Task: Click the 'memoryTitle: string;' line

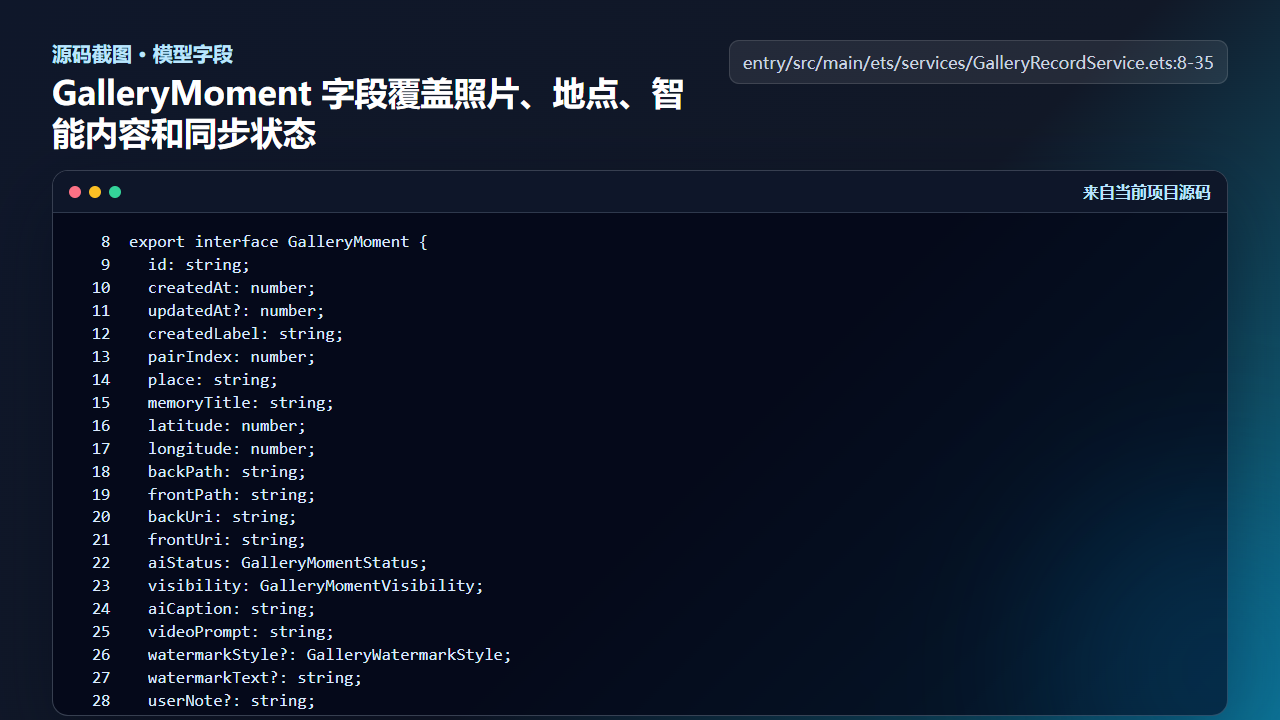Action: pos(241,403)
